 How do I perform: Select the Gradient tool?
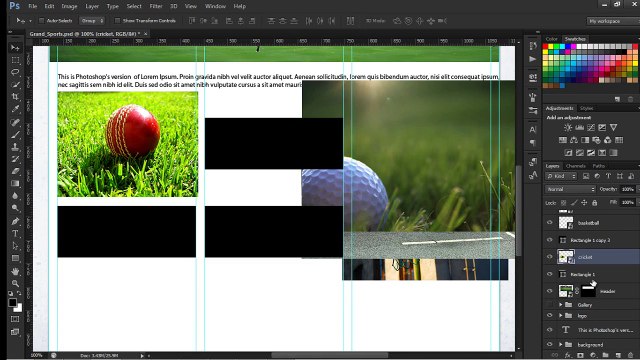point(15,183)
